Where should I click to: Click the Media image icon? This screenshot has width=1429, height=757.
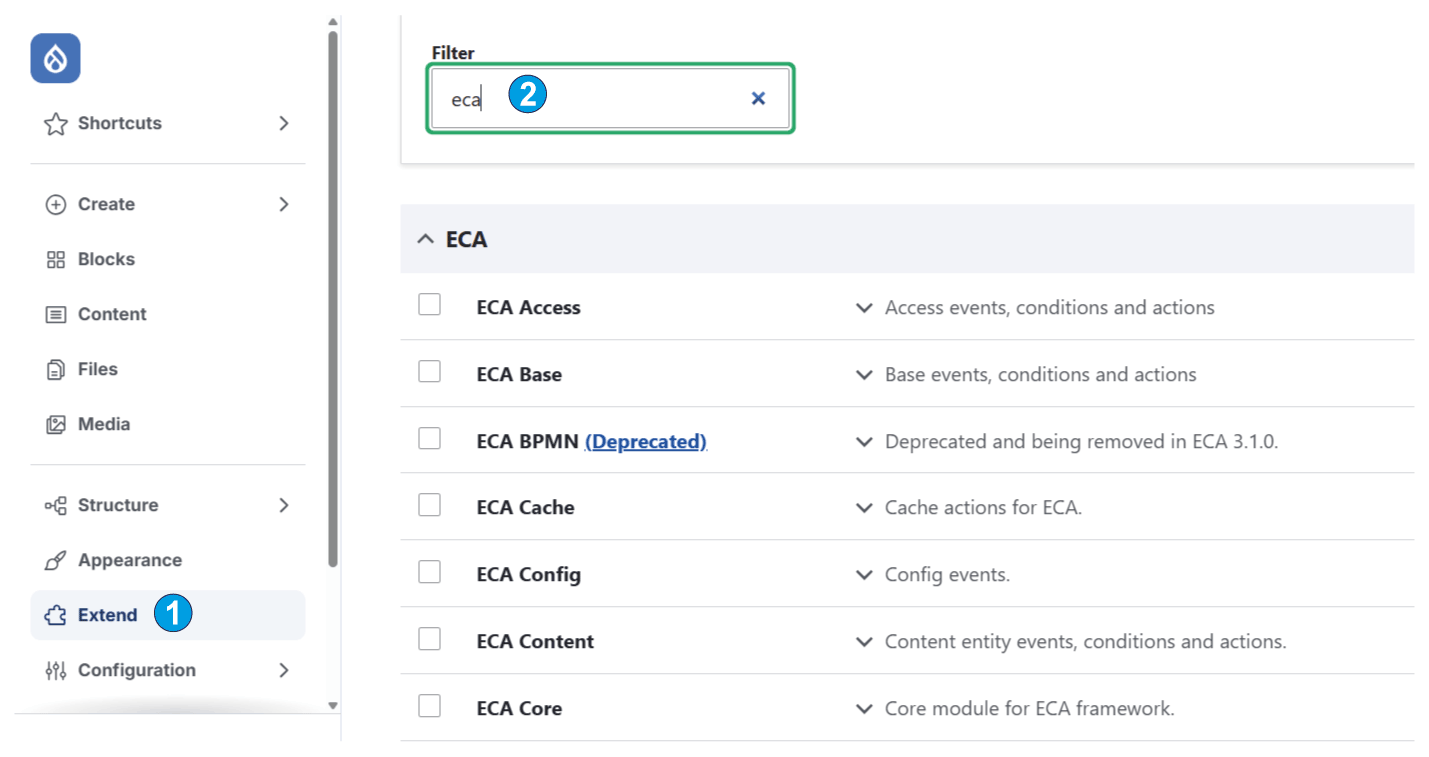click(56, 424)
